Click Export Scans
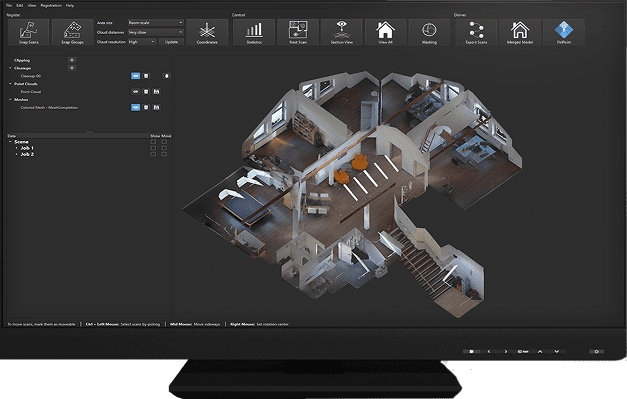Image resolution: width=627 pixels, height=399 pixels. (476, 32)
